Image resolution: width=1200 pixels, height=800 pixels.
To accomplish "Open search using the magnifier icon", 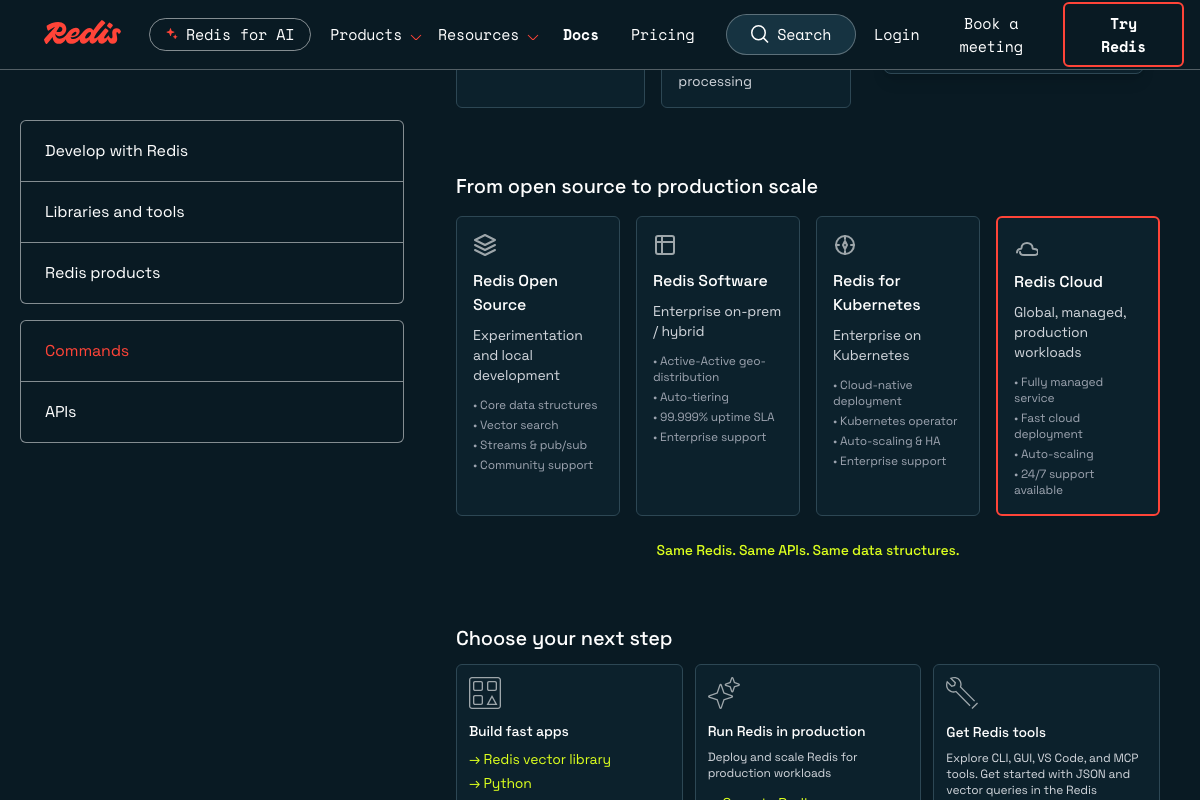I will coord(760,34).
